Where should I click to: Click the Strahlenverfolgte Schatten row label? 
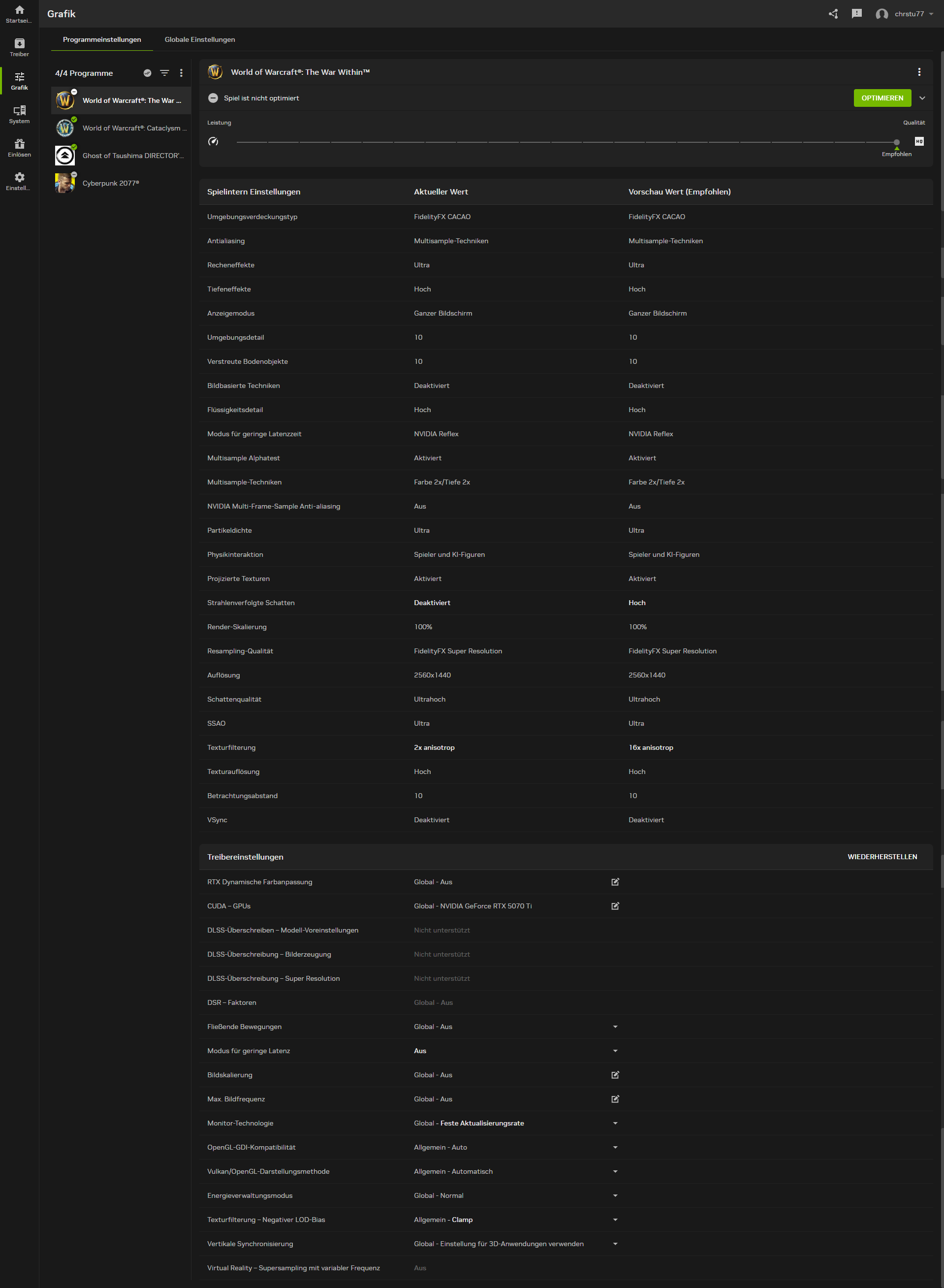click(251, 603)
